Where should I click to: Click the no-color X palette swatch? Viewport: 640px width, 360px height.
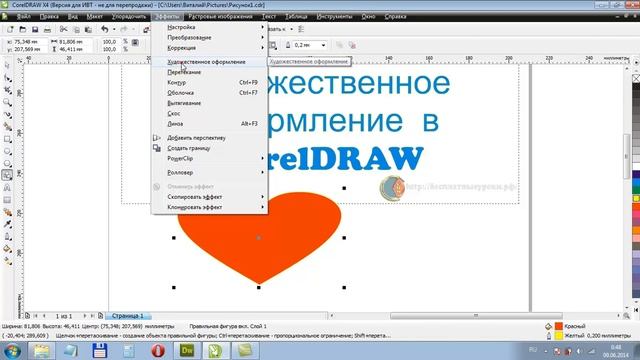point(636,78)
